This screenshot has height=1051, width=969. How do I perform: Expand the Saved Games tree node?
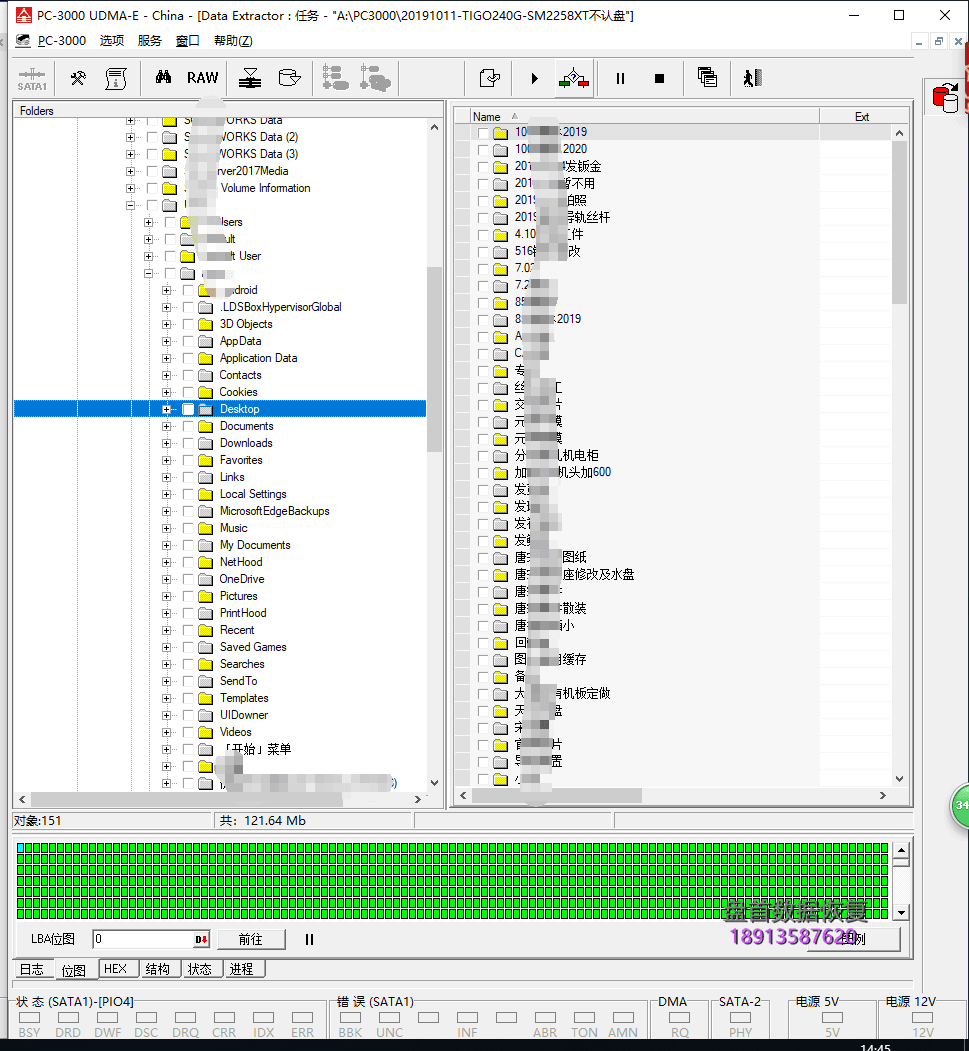point(166,647)
